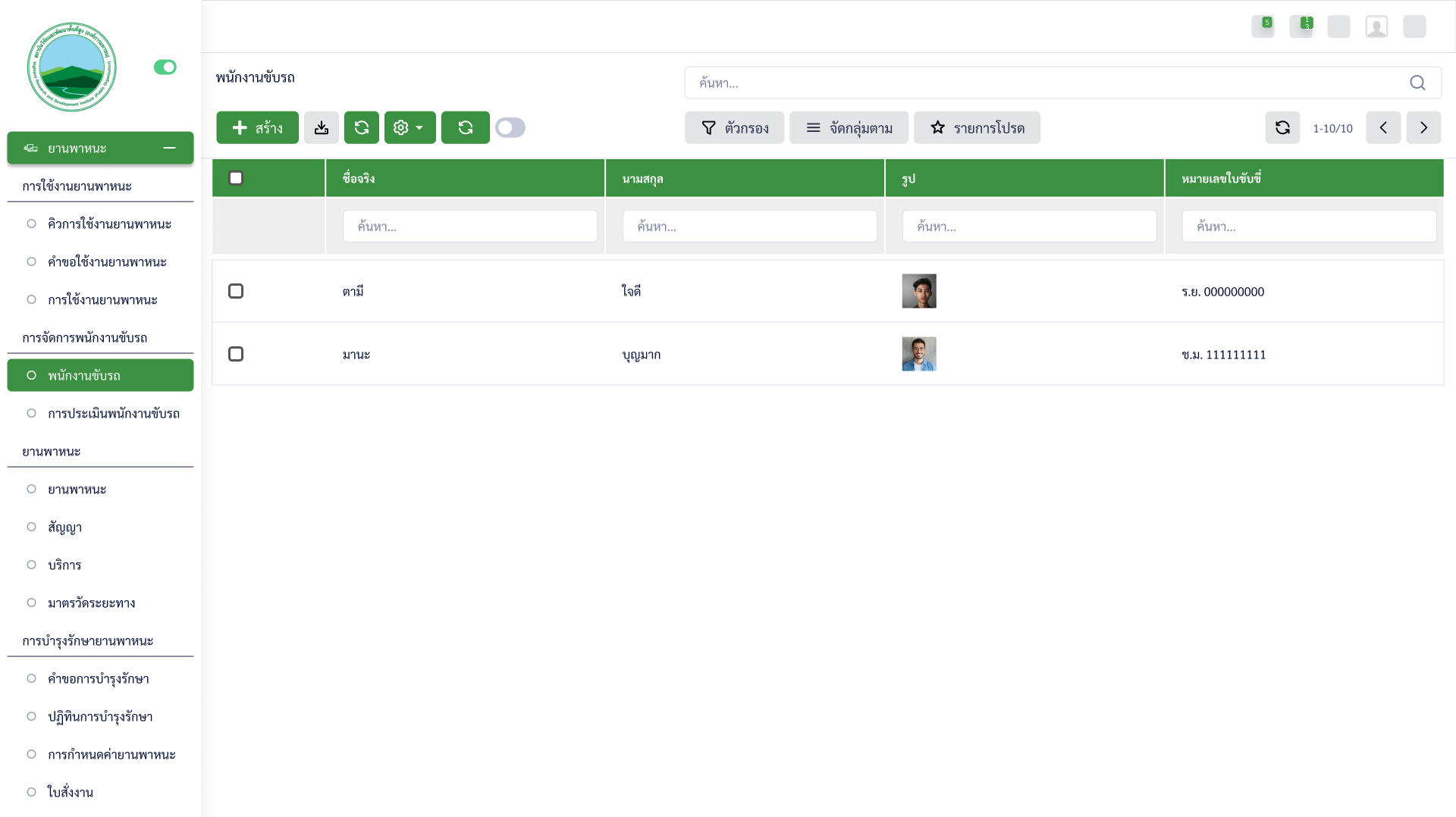Select คิวการใช้งานยานพาหนะ menu item
This screenshot has width=1456, height=817.
109,224
